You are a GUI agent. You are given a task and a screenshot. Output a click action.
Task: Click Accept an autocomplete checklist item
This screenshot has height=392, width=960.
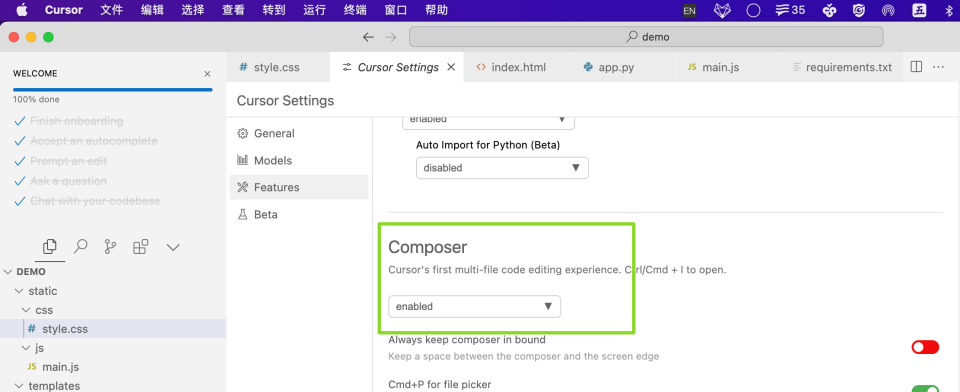(x=86, y=141)
